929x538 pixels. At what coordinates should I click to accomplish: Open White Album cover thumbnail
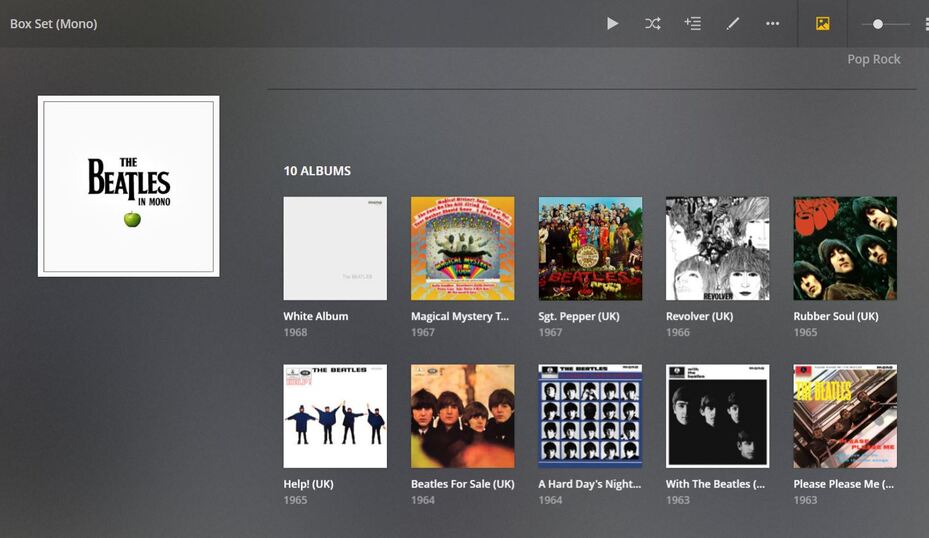coord(335,248)
